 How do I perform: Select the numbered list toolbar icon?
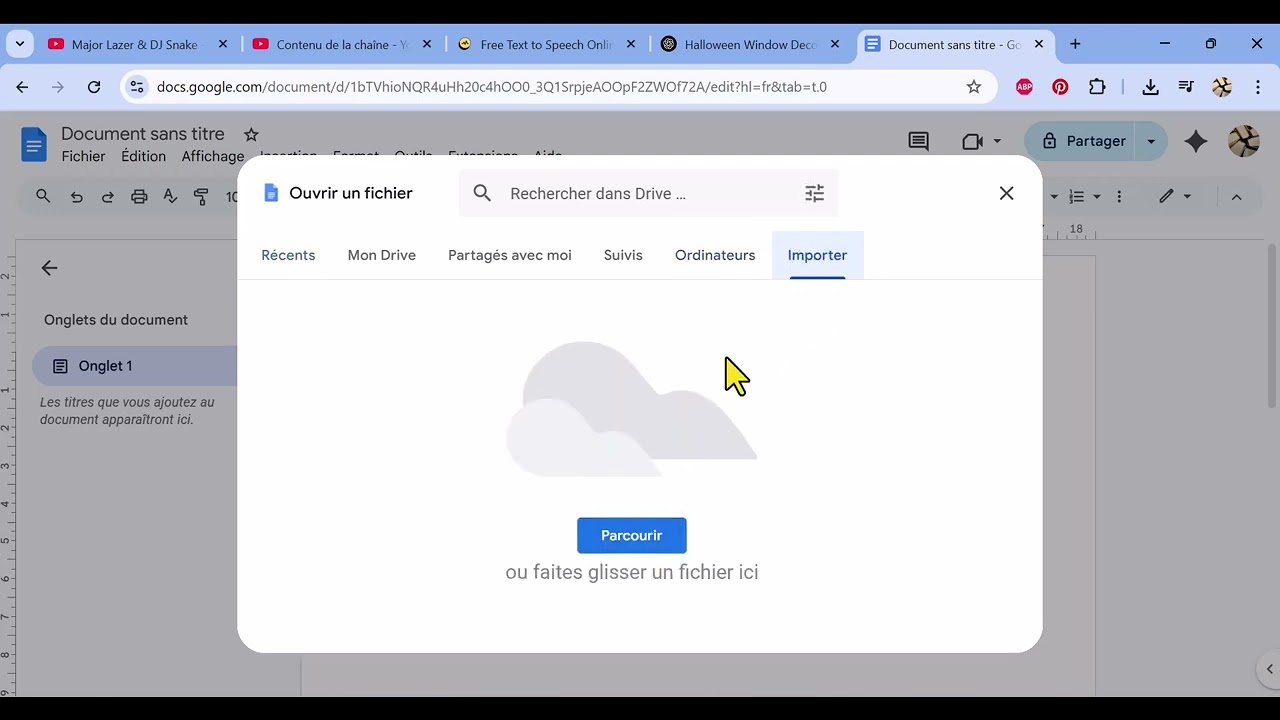pyautogui.click(x=1077, y=197)
